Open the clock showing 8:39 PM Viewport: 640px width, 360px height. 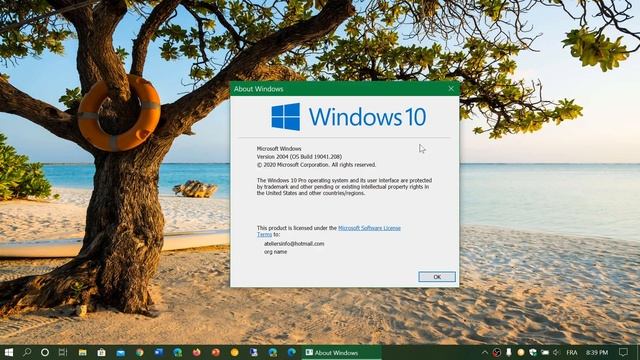[597, 352]
